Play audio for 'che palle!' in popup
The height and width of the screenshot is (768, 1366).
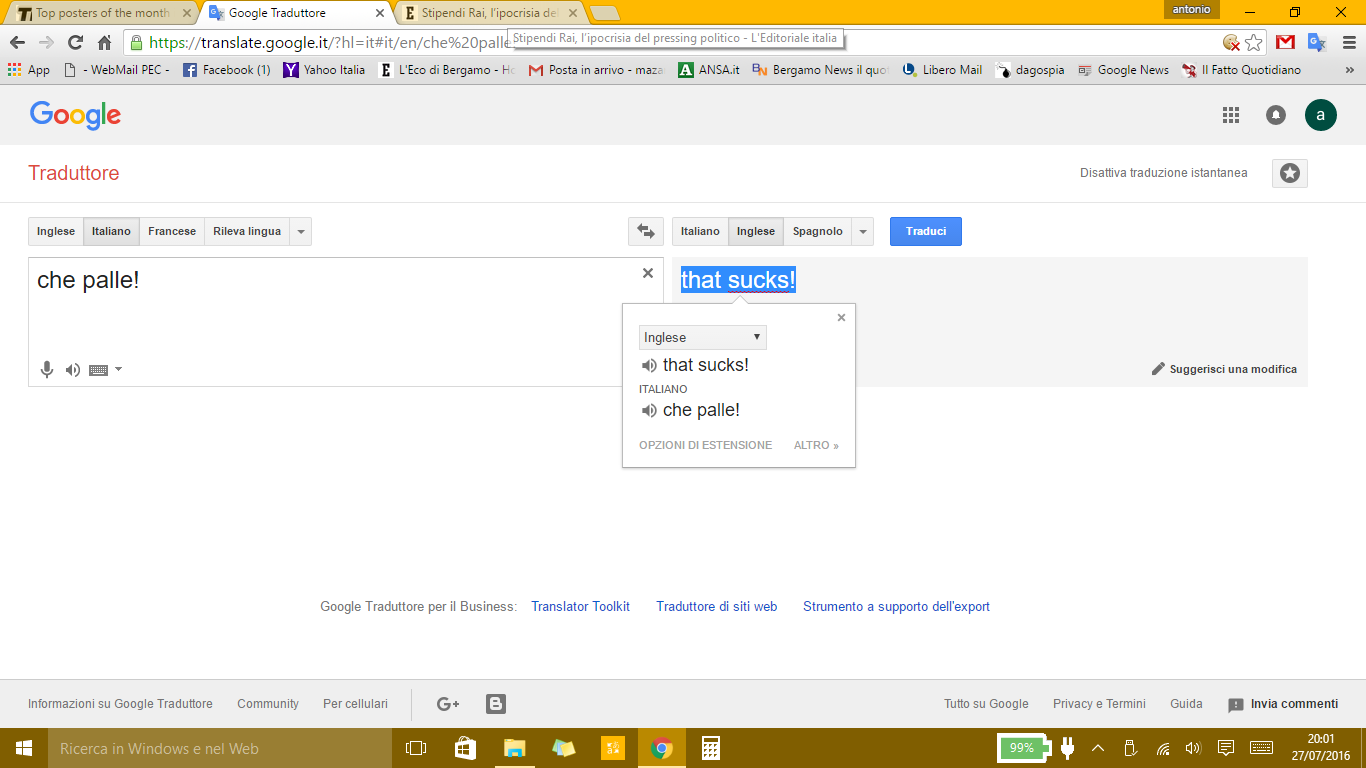pyautogui.click(x=650, y=411)
